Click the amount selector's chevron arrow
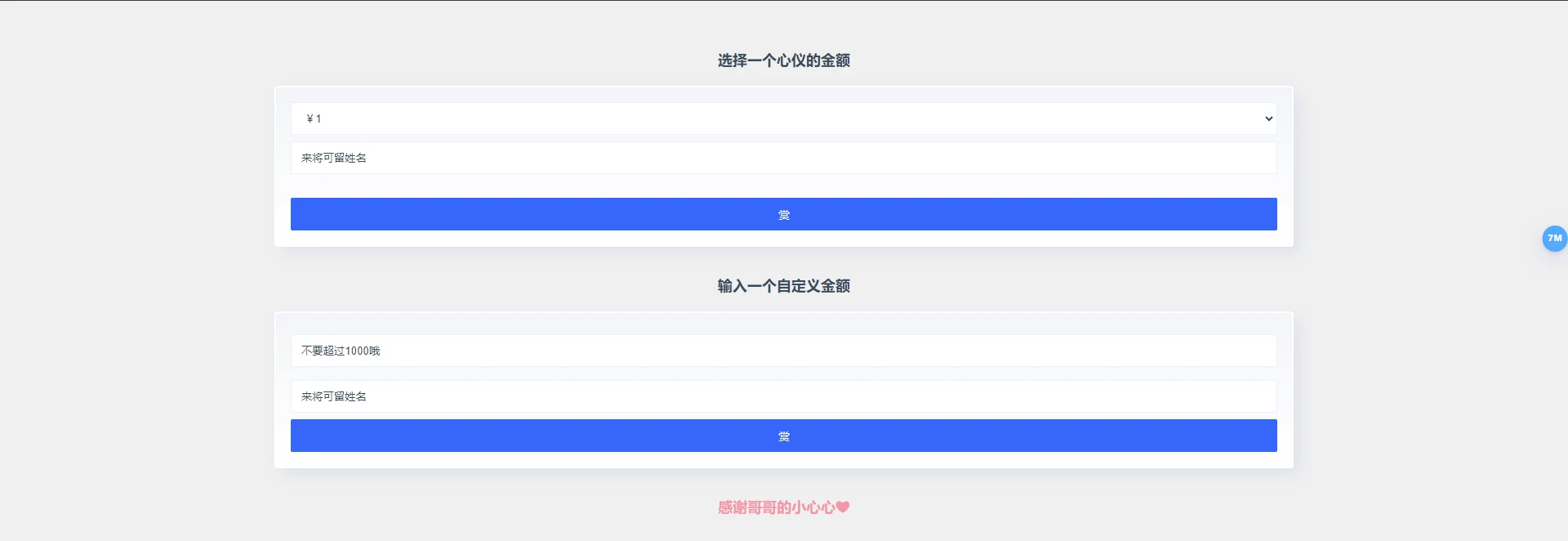Image resolution: width=1568 pixels, height=541 pixels. click(1268, 118)
